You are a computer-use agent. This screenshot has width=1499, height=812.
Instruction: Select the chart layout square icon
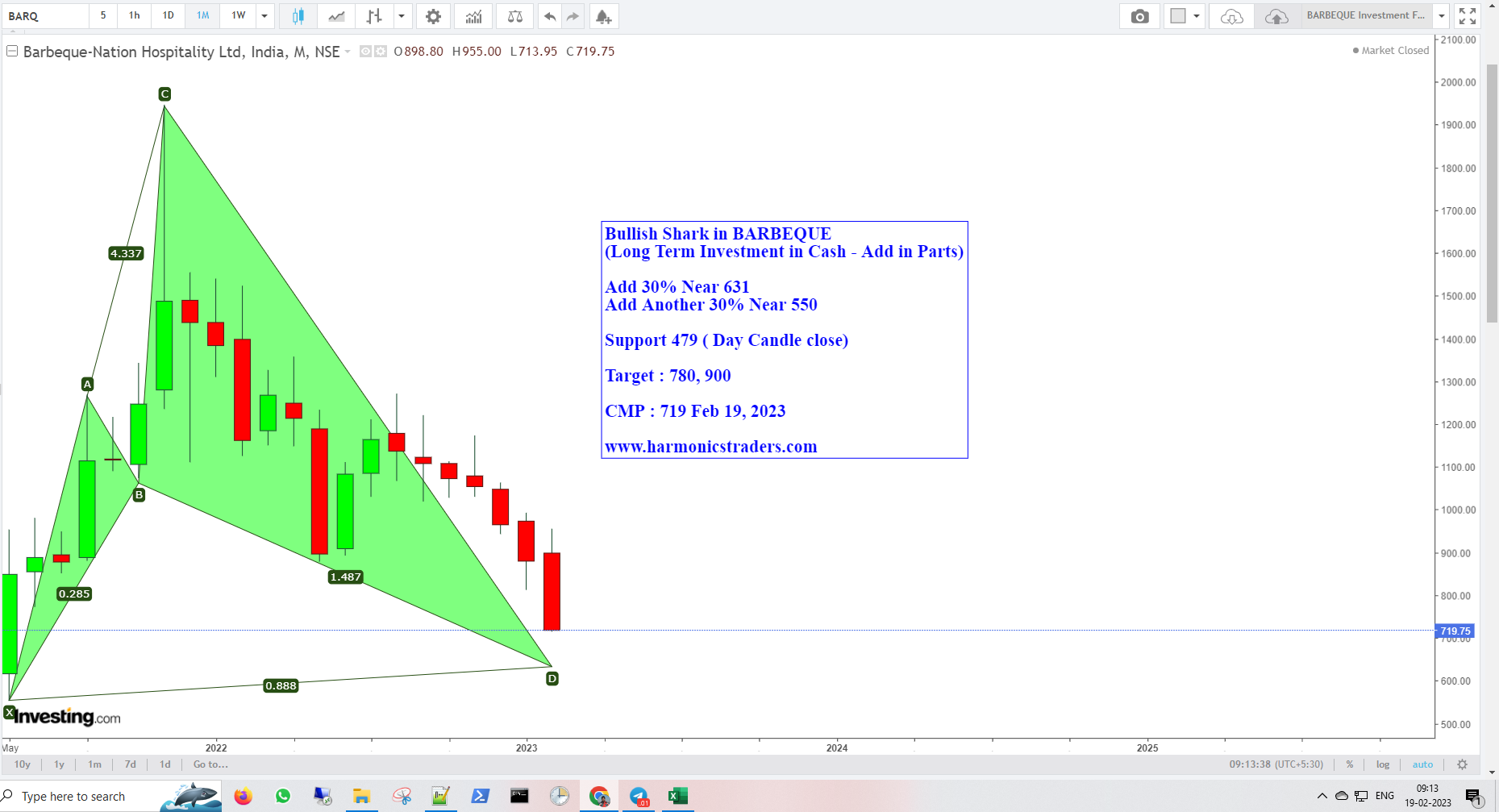point(1178,16)
